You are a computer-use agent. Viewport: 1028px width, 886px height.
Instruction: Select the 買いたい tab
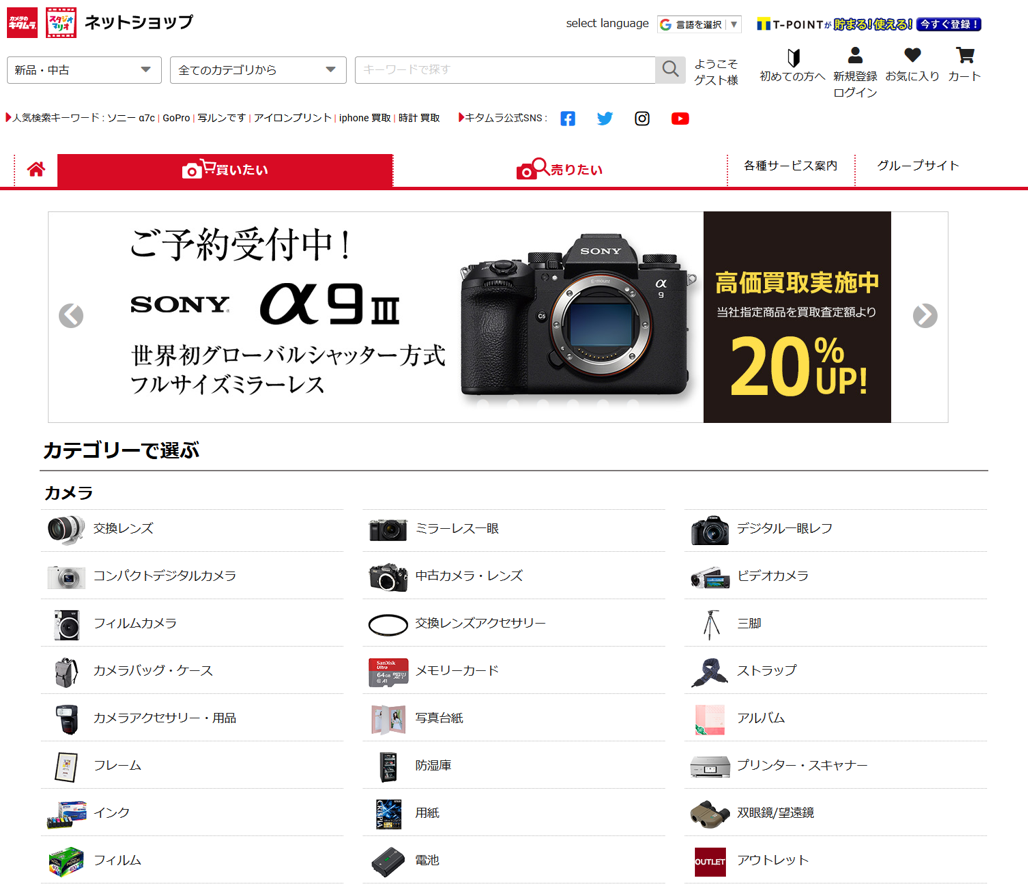click(x=225, y=170)
